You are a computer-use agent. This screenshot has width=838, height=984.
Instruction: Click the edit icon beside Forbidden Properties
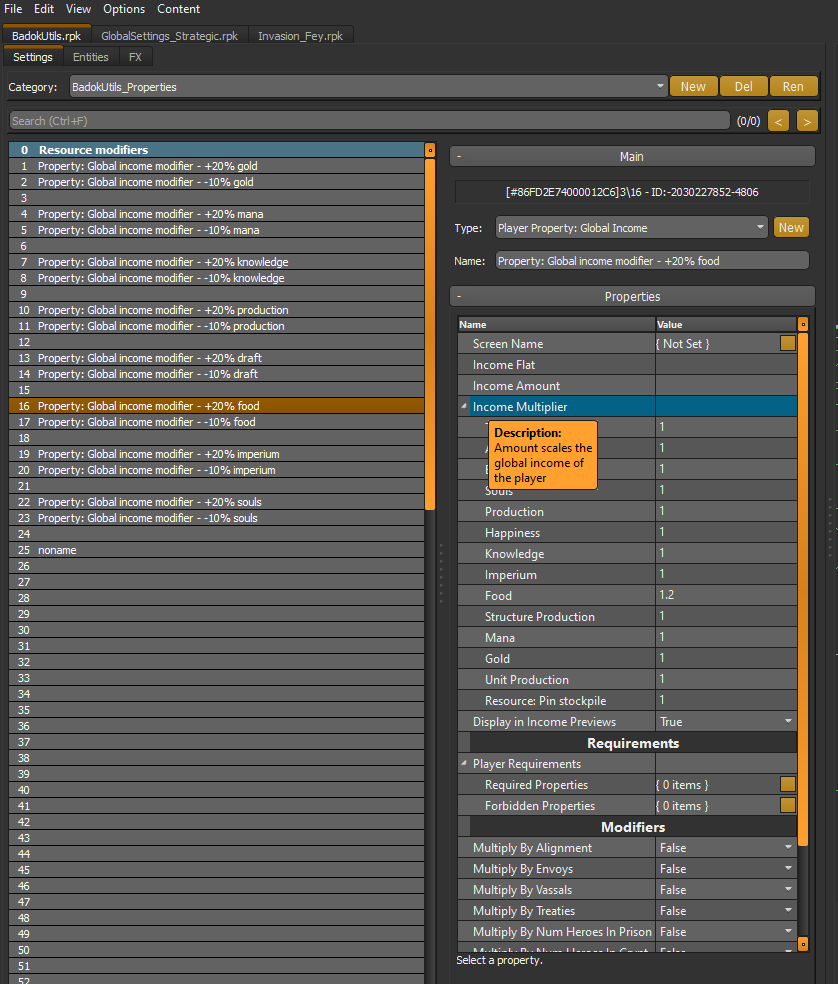pyautogui.click(x=788, y=805)
